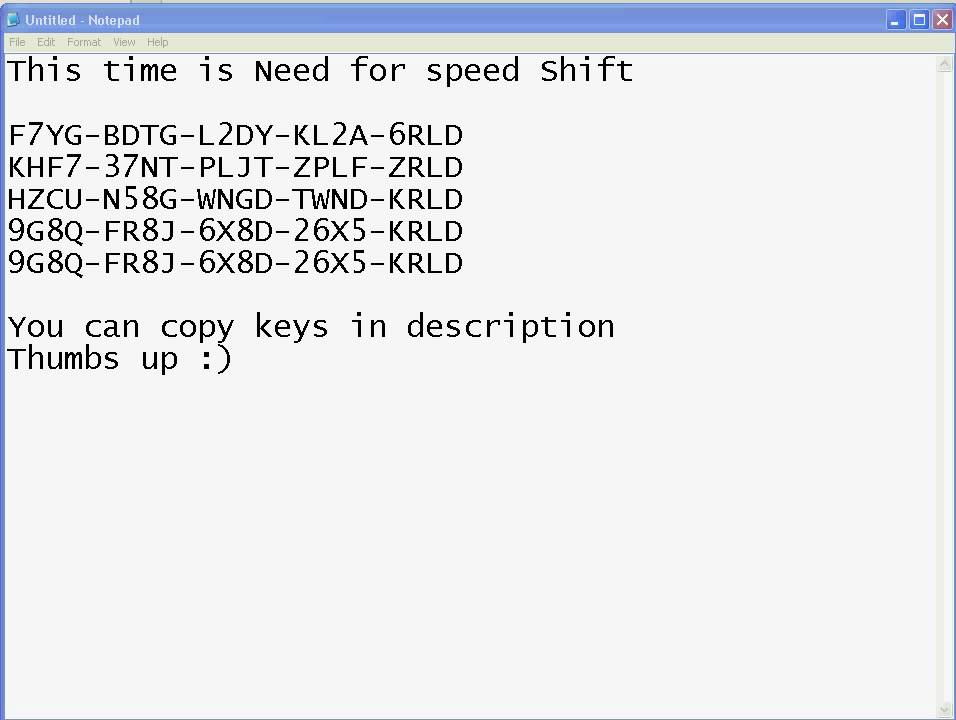Viewport: 956px width, 720px height.
Task: Open the Edit menu
Action: [x=46, y=42]
